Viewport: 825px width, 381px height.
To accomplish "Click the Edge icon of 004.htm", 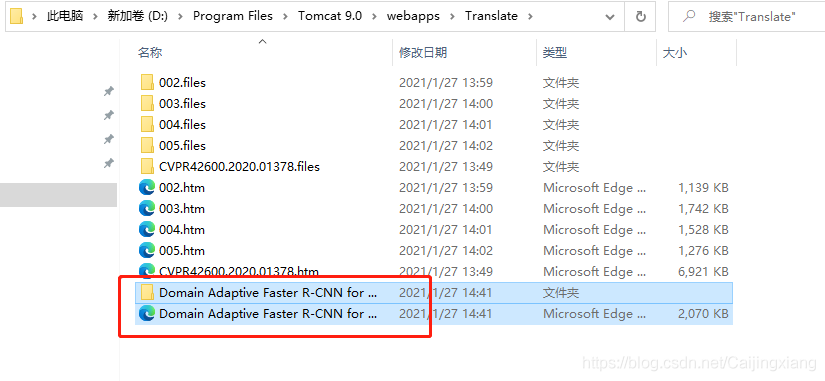I will pos(147,230).
